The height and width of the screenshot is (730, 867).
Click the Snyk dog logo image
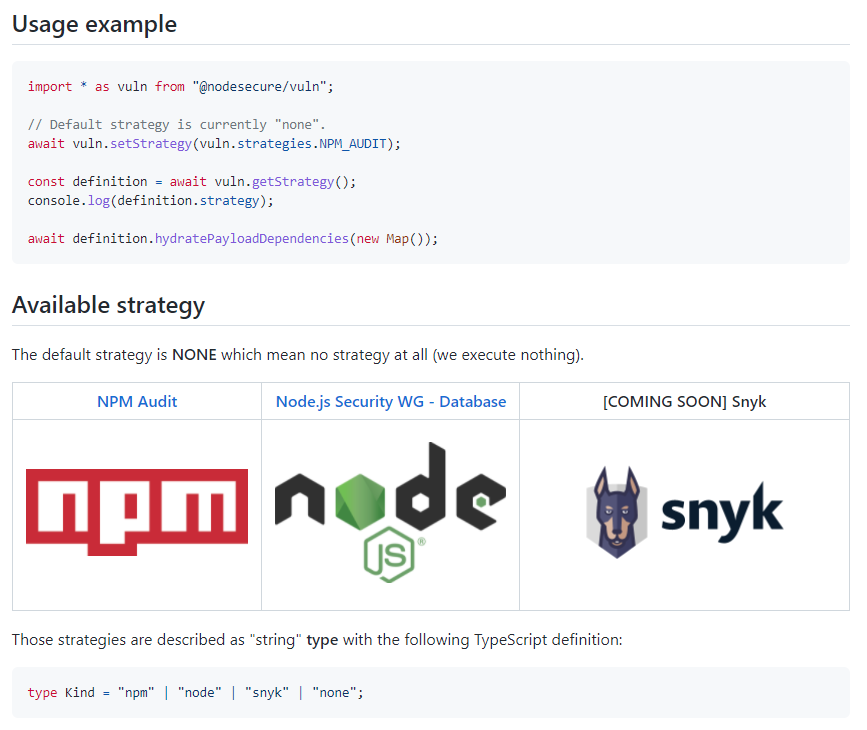685,512
